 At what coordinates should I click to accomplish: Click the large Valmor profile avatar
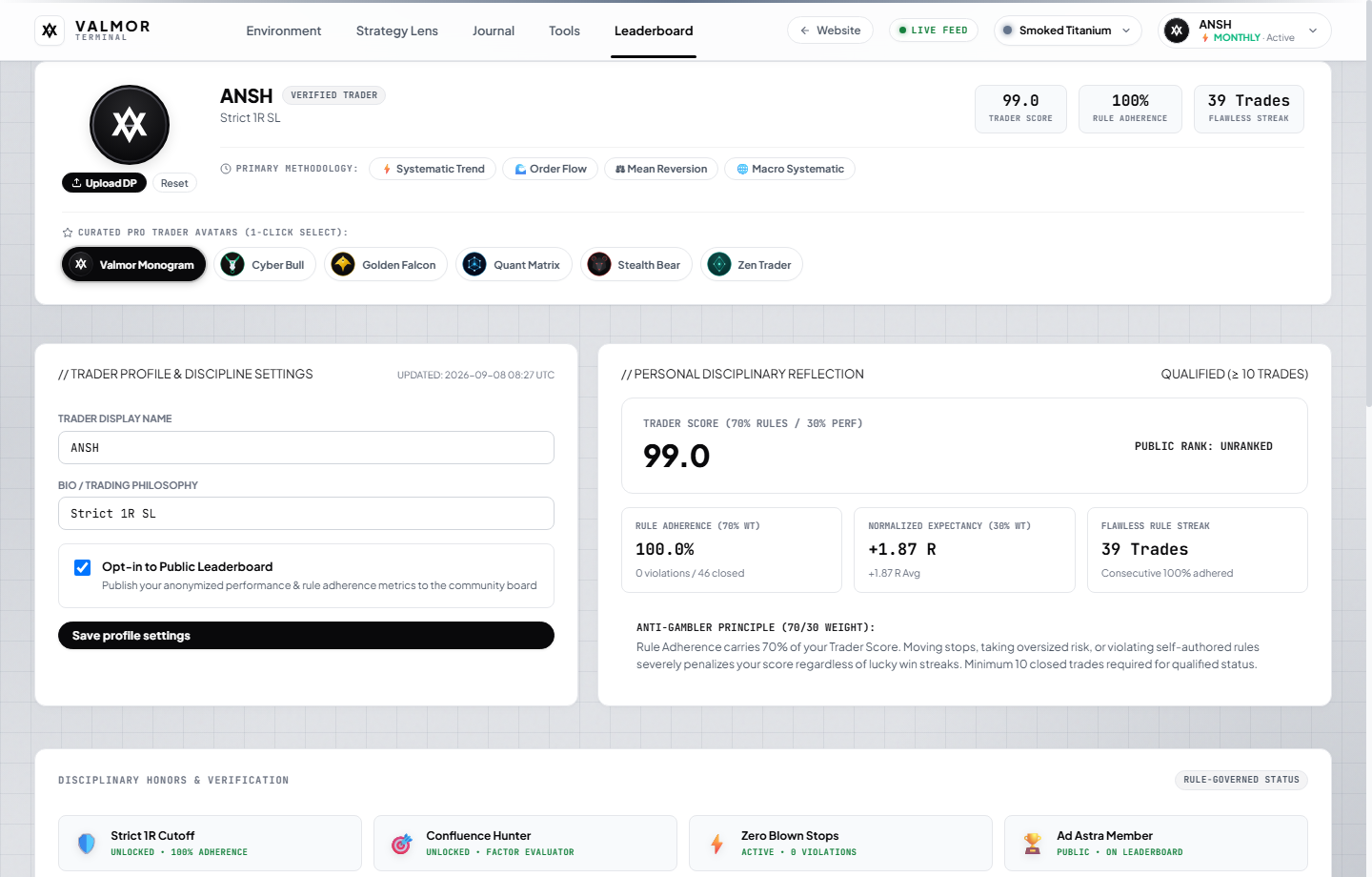pyautogui.click(x=130, y=125)
